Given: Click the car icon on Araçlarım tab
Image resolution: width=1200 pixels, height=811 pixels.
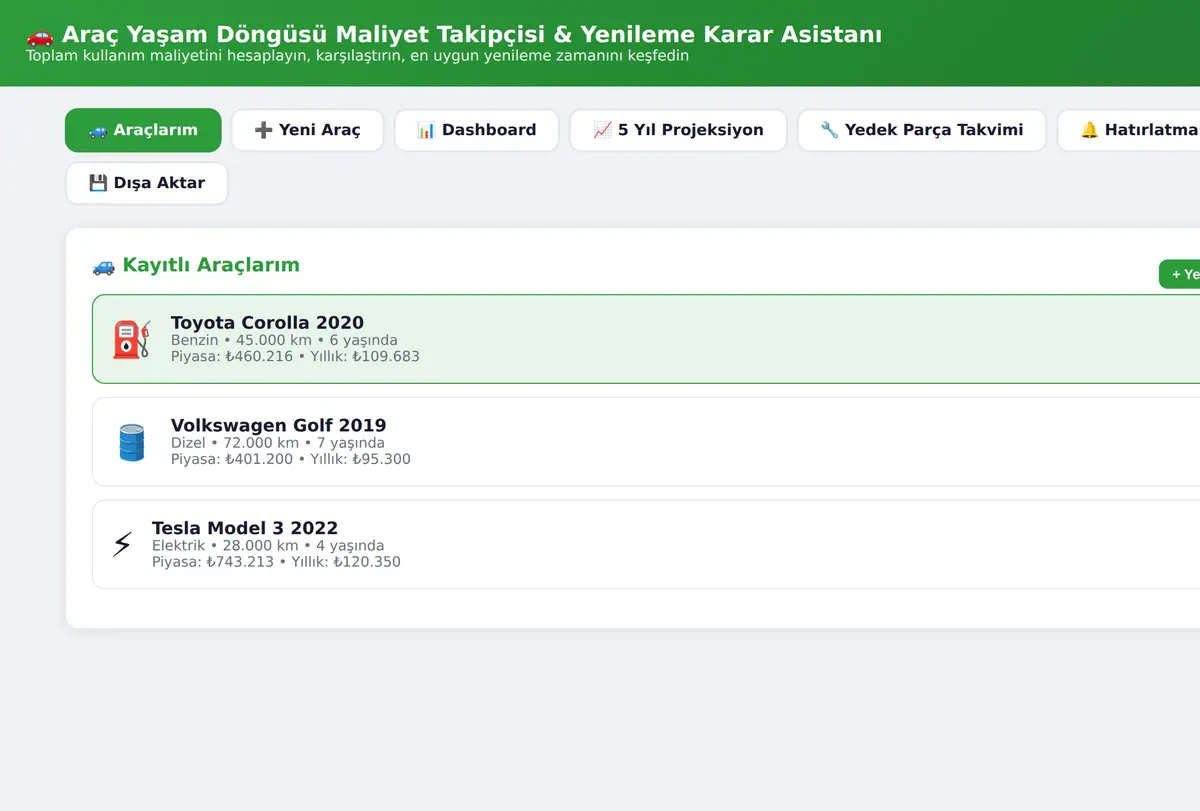Looking at the screenshot, I should 98,130.
